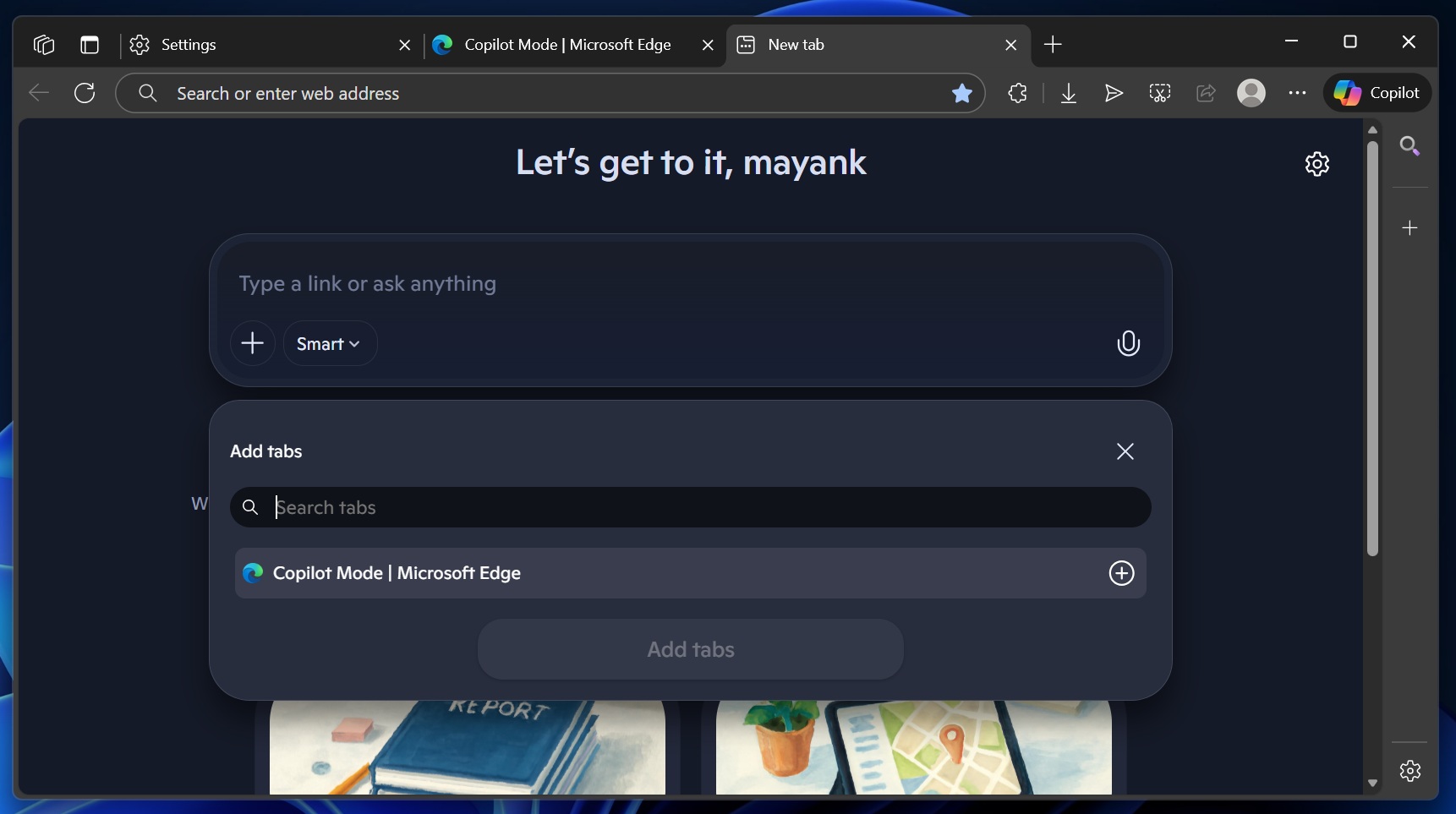Share the current page

[x=1206, y=93]
